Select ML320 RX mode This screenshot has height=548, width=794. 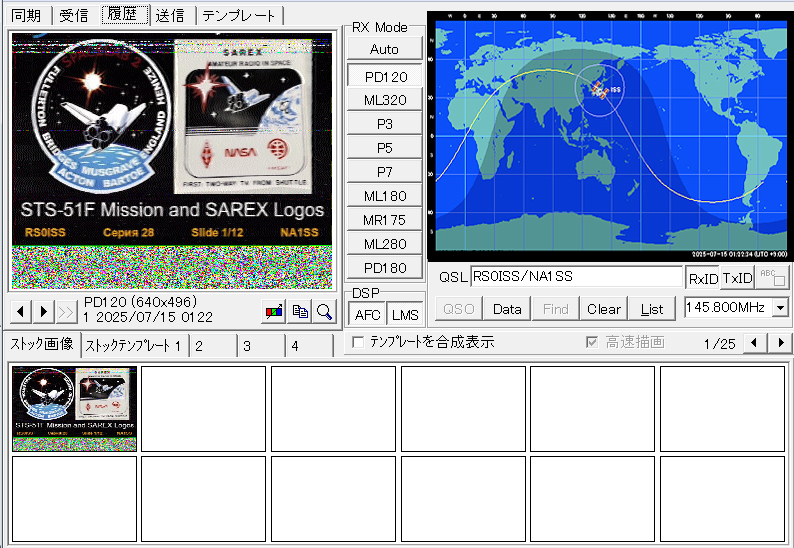384,100
